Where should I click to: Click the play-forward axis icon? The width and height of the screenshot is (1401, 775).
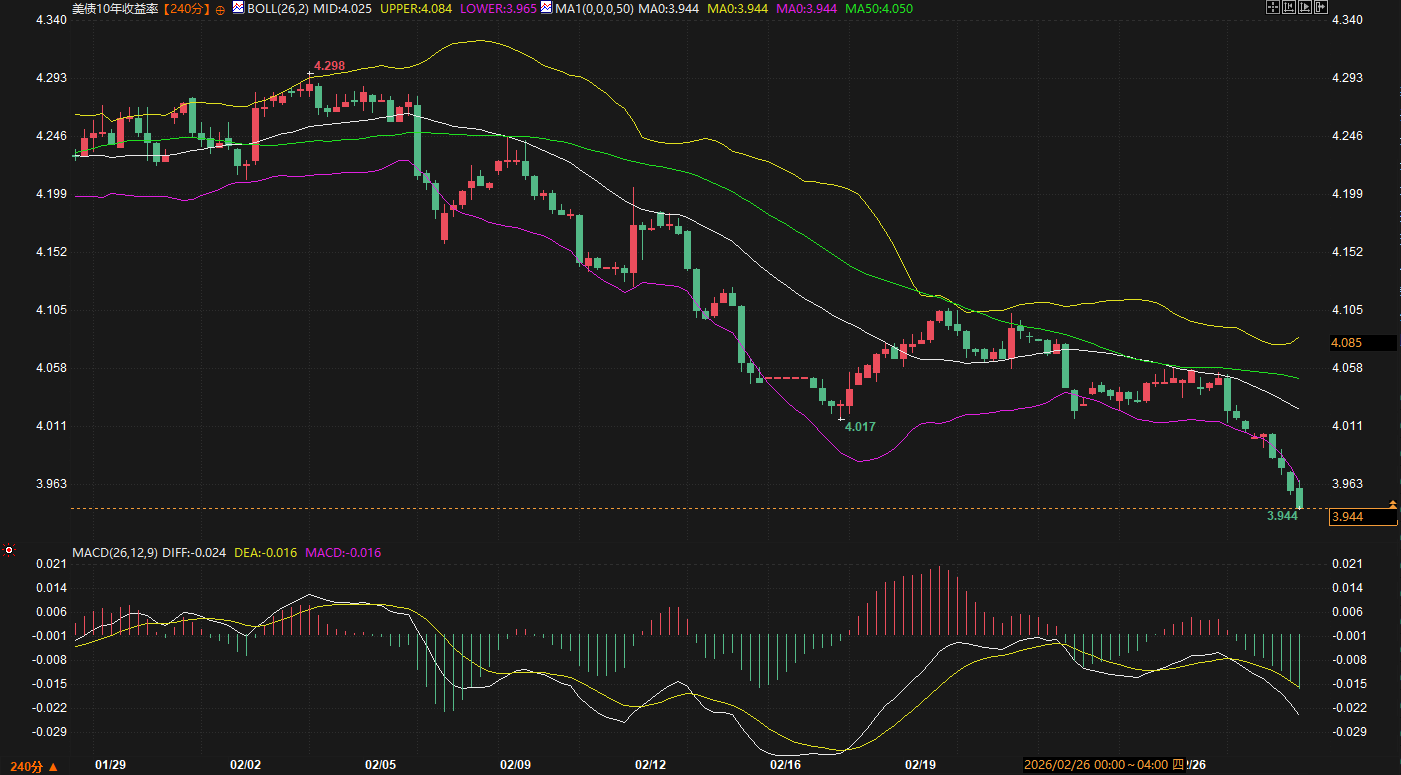point(1305,7)
